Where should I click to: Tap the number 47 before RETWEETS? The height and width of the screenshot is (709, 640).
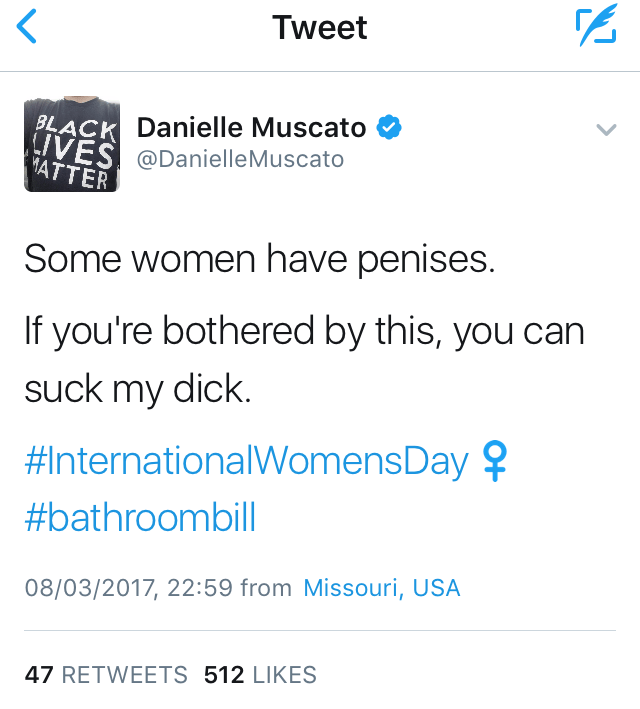pos(39,675)
